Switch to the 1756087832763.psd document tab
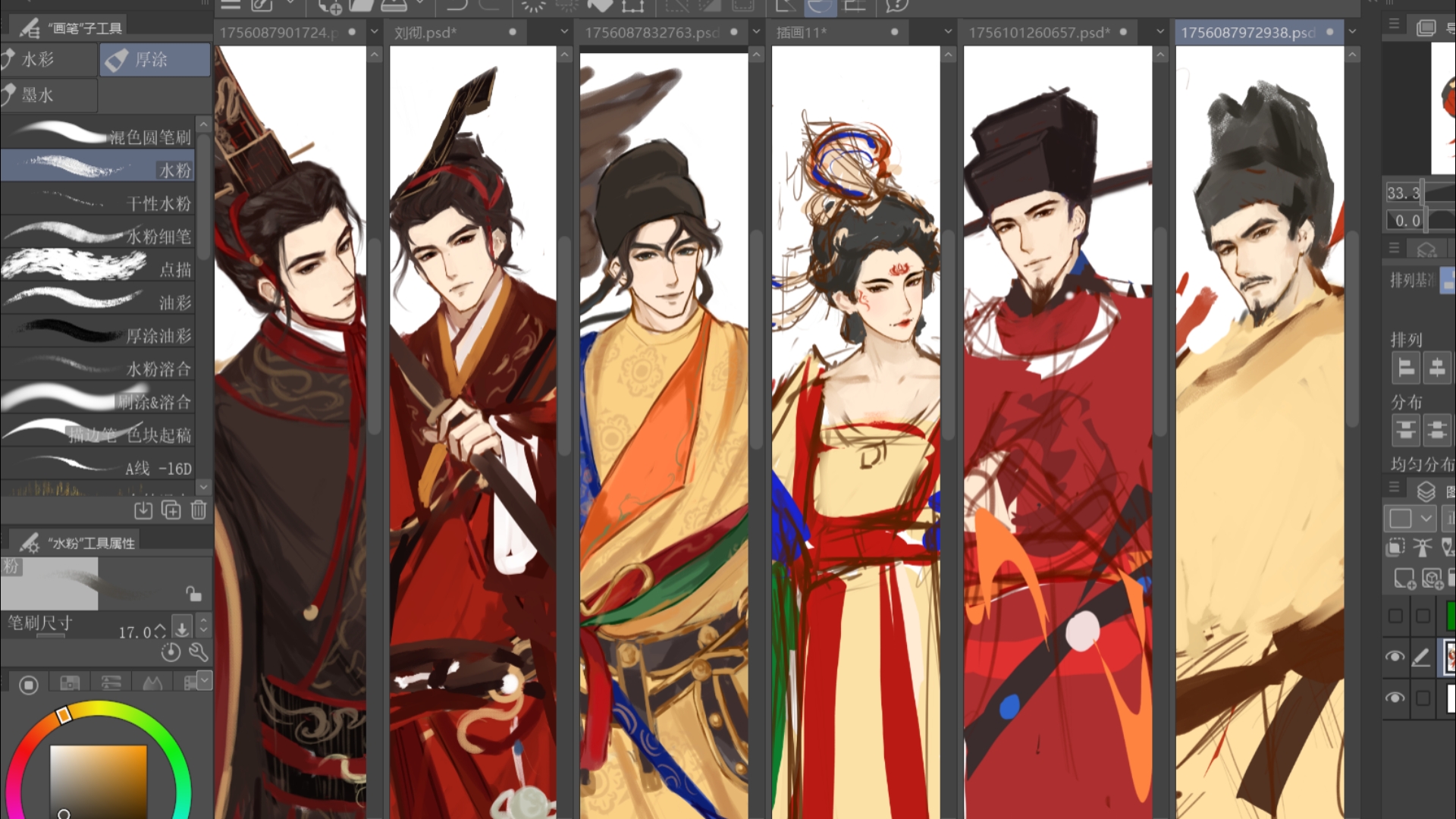Image resolution: width=1456 pixels, height=819 pixels. (661, 33)
